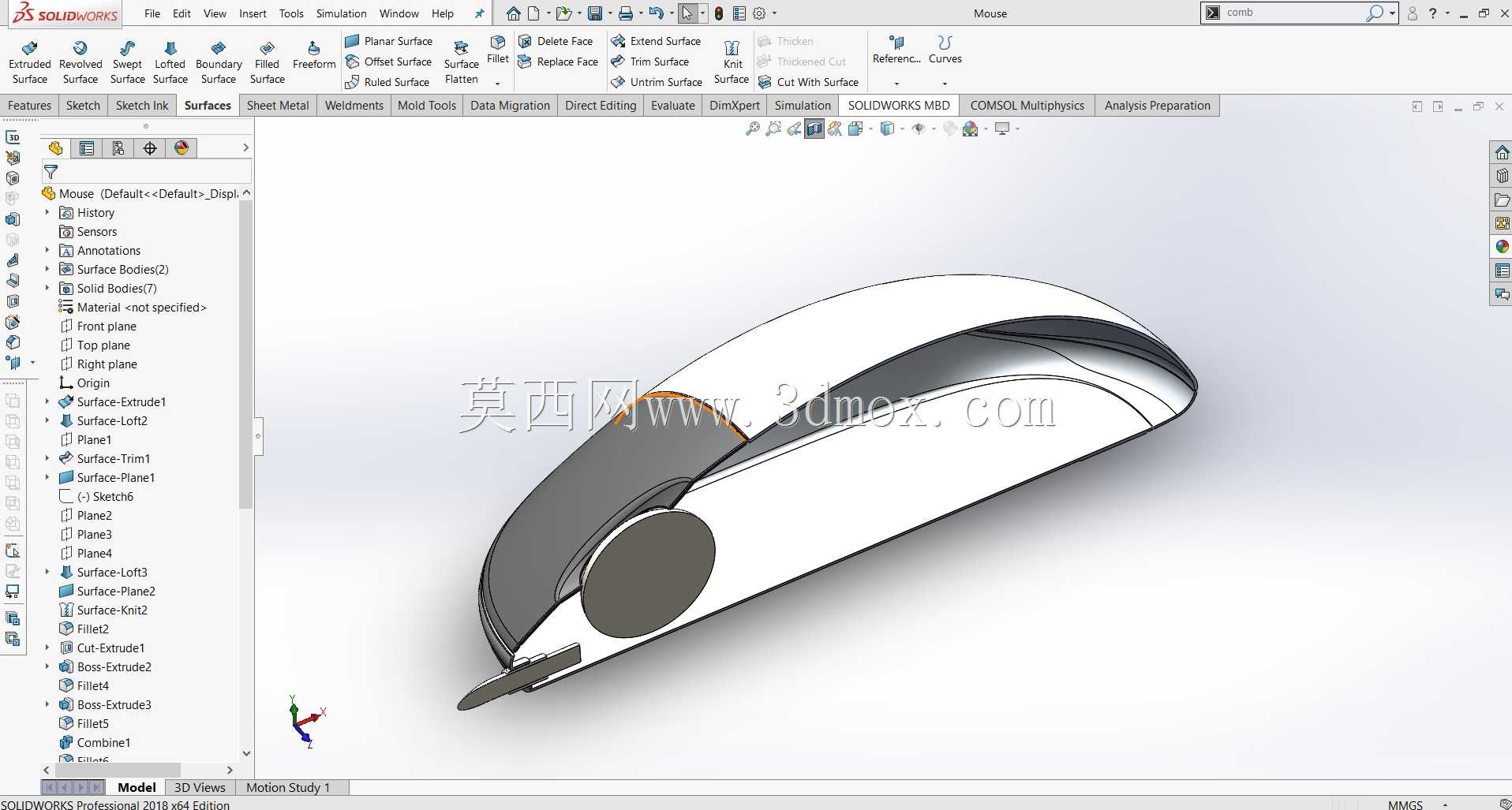Image resolution: width=1512 pixels, height=810 pixels.
Task: Open the Ruled Surface tool
Action: (x=387, y=82)
